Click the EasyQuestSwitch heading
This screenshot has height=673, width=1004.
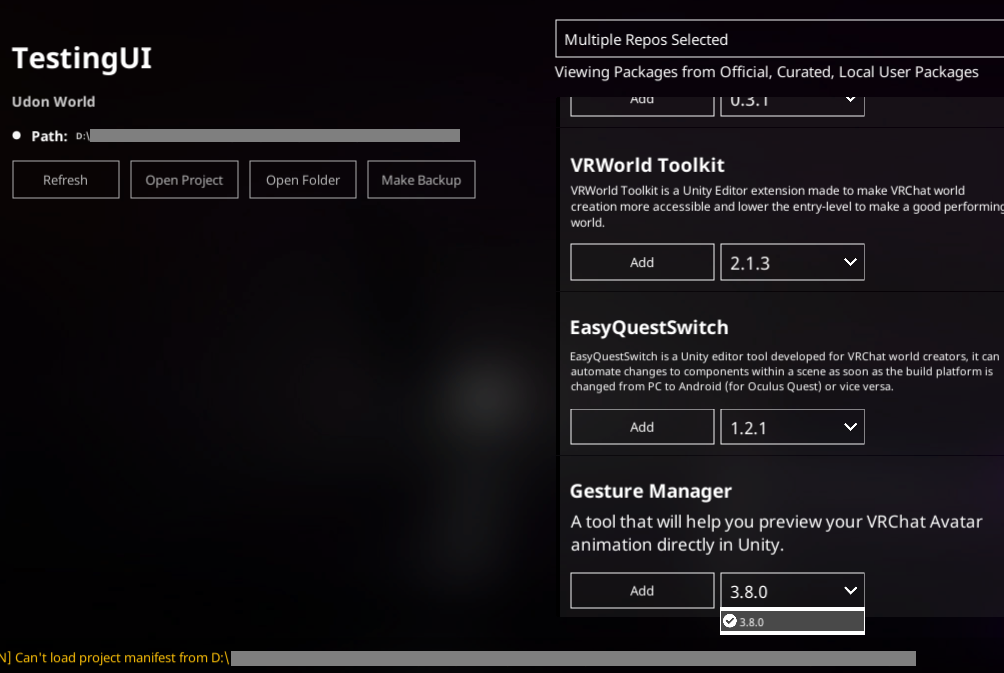point(649,327)
